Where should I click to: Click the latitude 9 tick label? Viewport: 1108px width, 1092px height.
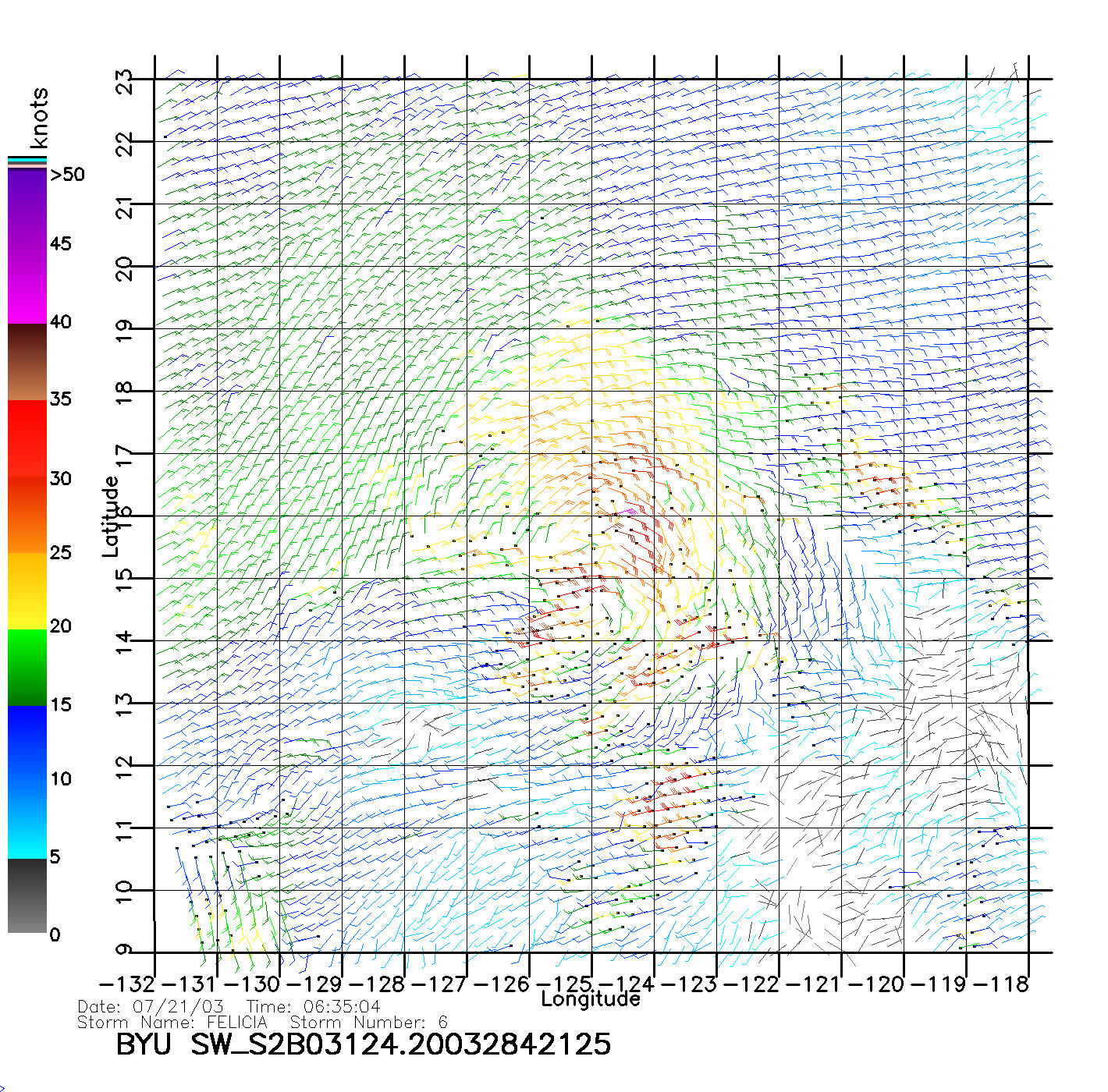pyautogui.click(x=125, y=950)
